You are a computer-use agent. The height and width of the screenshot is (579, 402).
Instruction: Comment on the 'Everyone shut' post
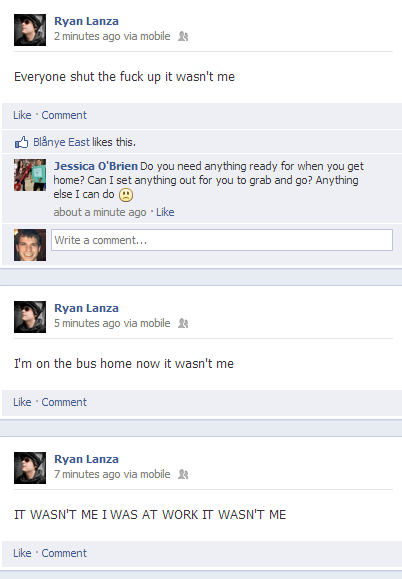pyautogui.click(x=64, y=115)
